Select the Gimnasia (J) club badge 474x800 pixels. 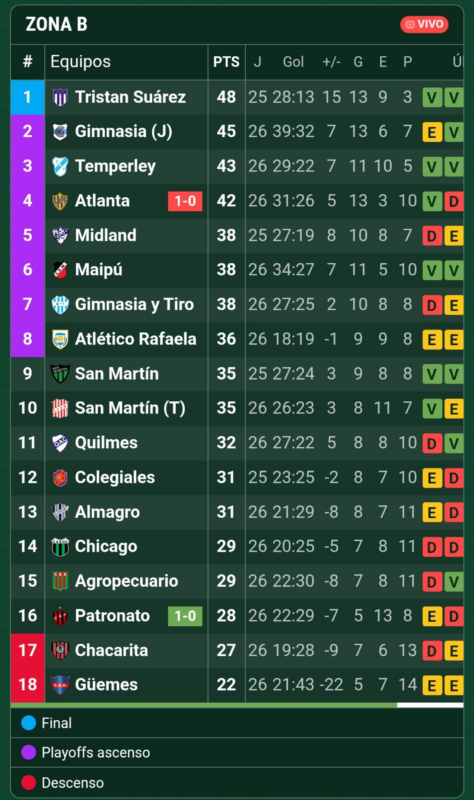(60, 132)
